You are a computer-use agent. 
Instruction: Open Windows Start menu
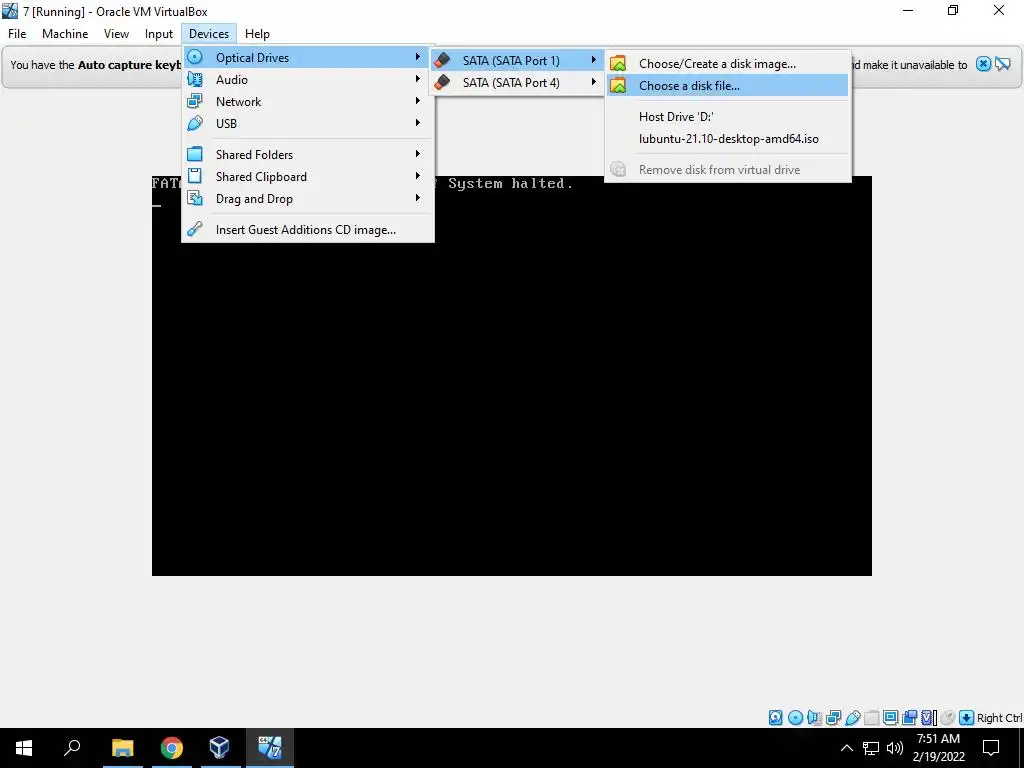(24, 748)
